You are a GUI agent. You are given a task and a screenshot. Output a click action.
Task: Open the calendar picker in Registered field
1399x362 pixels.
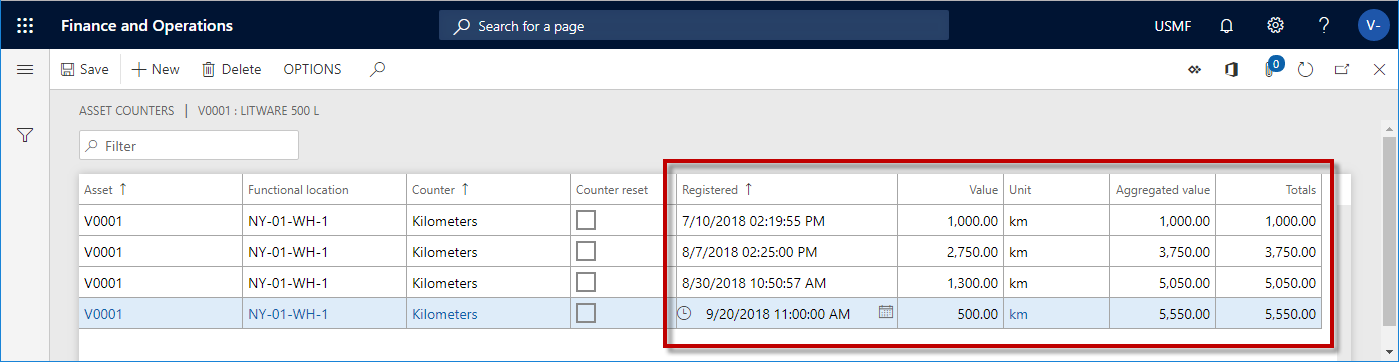click(x=885, y=312)
